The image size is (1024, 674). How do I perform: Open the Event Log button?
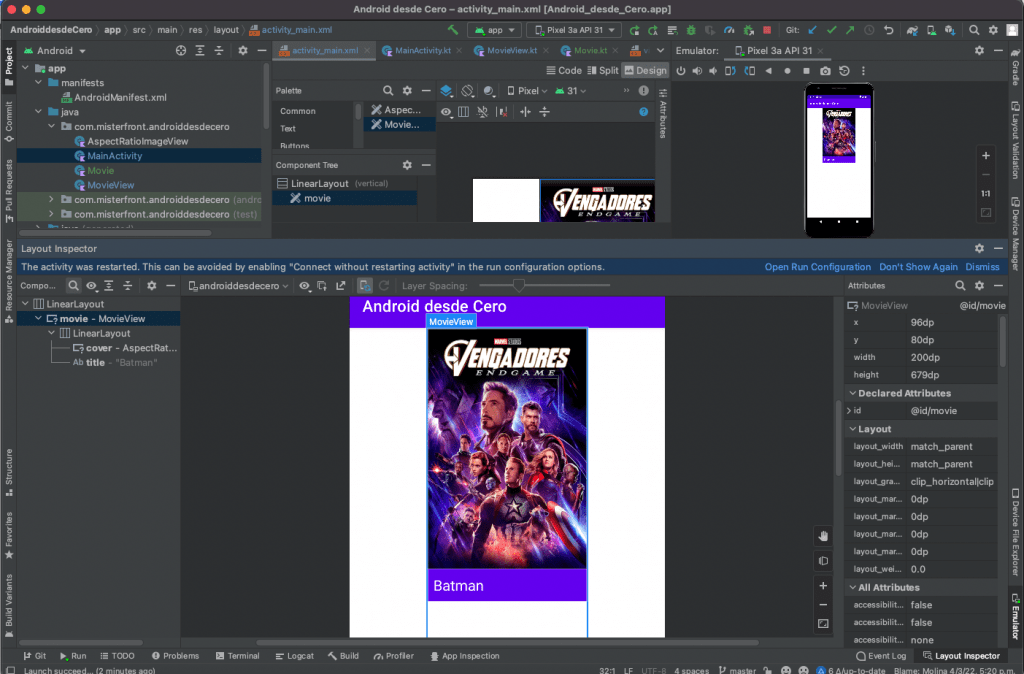[881, 656]
